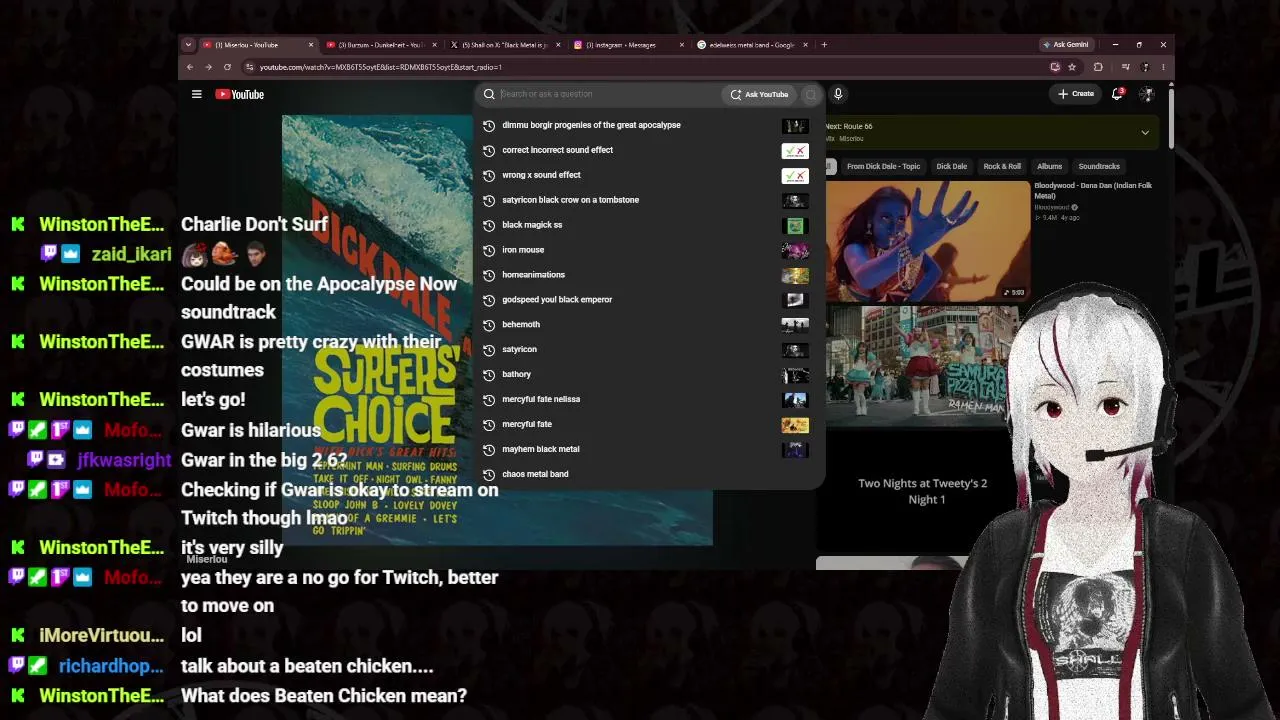Open Bloodywood - Dana Dan video title
This screenshot has height=720, width=1280.
pyautogui.click(x=1093, y=190)
